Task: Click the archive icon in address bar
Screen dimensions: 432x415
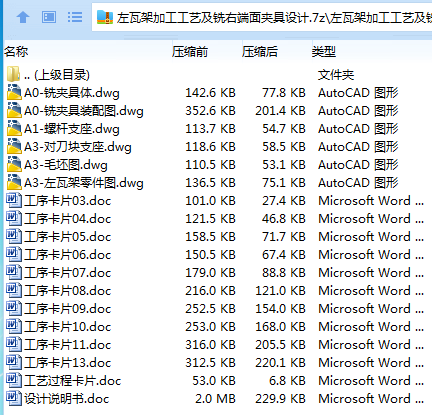Action: point(105,17)
